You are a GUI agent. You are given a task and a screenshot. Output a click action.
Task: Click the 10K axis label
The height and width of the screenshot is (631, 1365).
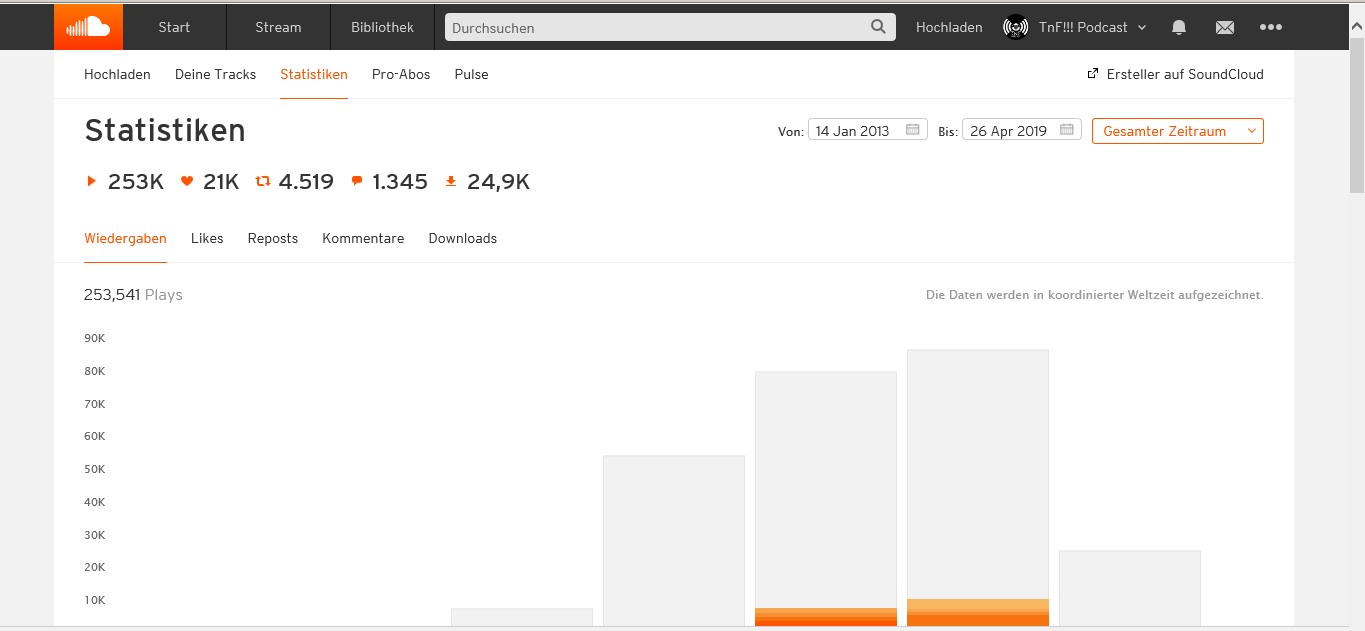click(95, 600)
